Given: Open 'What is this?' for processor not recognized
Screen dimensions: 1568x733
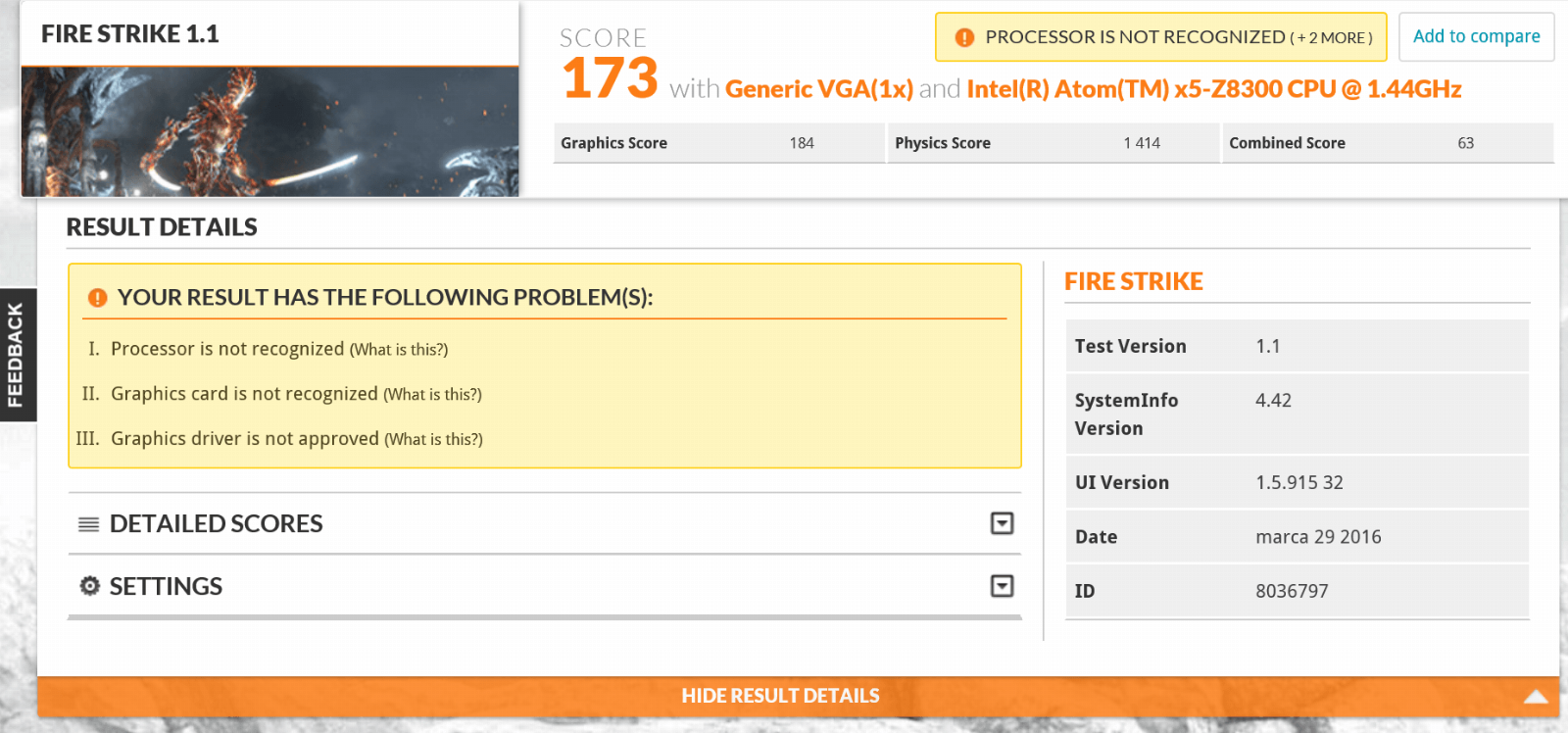Looking at the screenshot, I should click(x=399, y=350).
